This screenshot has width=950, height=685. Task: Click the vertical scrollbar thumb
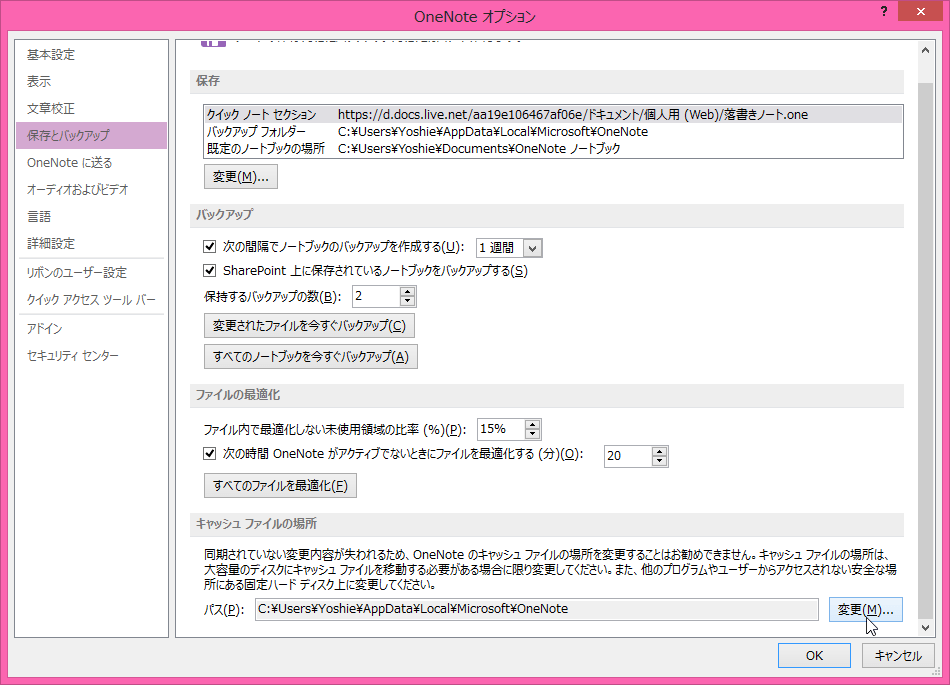[925, 351]
